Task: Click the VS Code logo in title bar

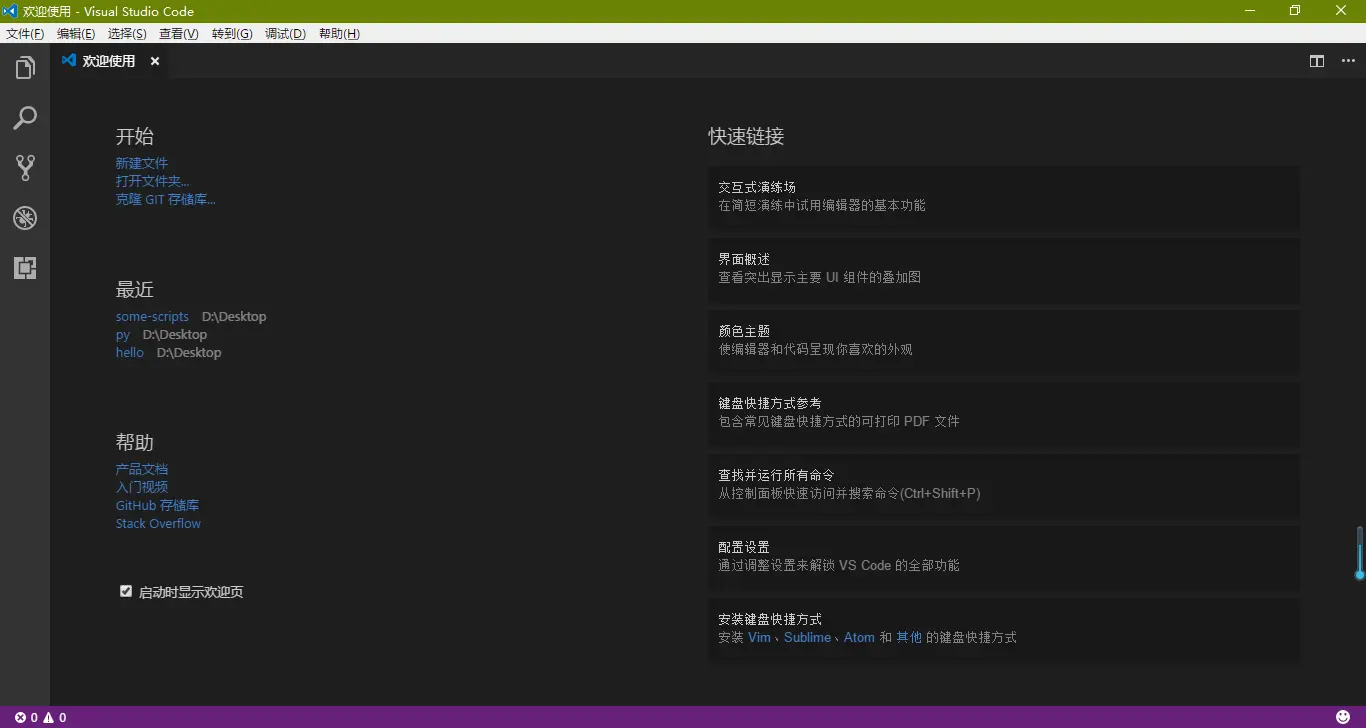Action: point(10,11)
